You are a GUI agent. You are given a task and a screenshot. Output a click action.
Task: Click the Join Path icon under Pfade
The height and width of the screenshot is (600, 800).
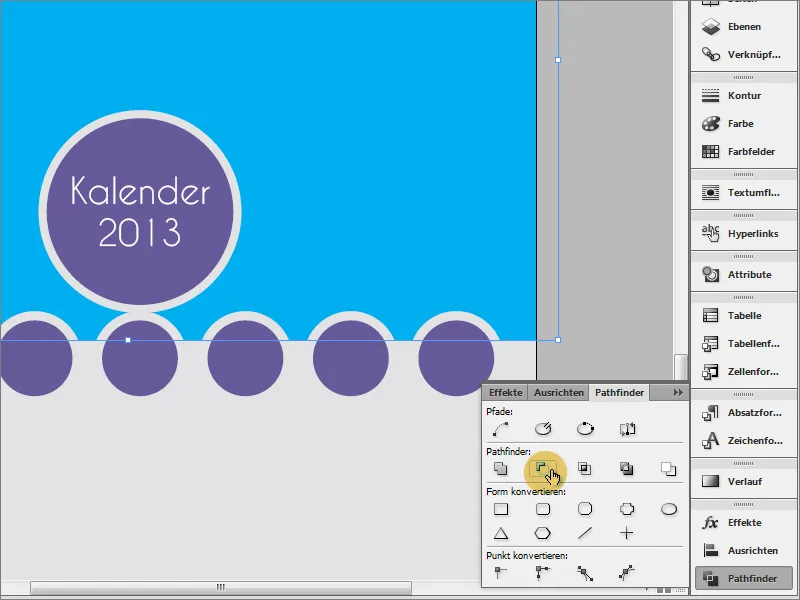coord(501,429)
